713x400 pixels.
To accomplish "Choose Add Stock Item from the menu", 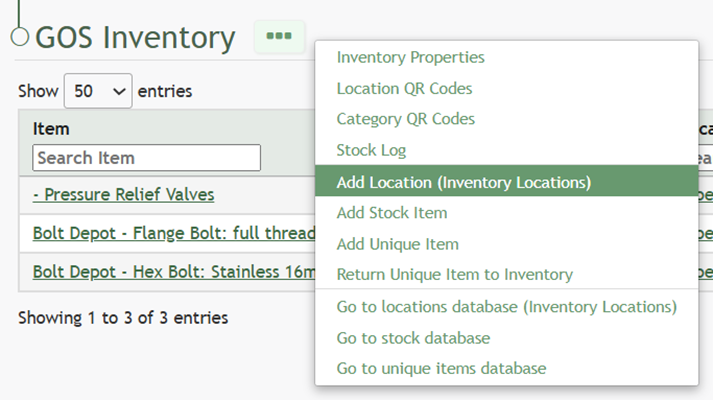I will (391, 213).
